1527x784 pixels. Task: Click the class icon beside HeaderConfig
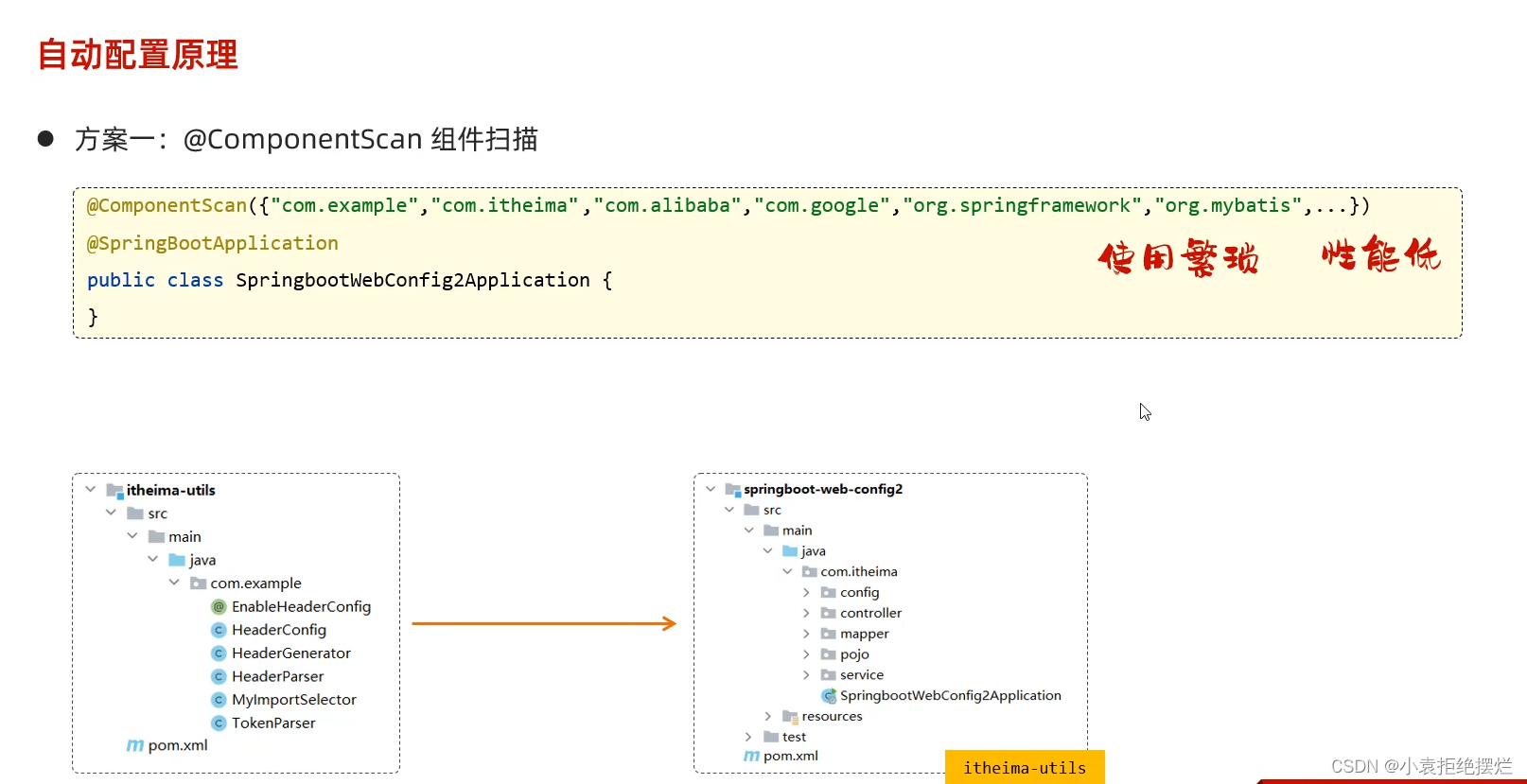point(219,630)
